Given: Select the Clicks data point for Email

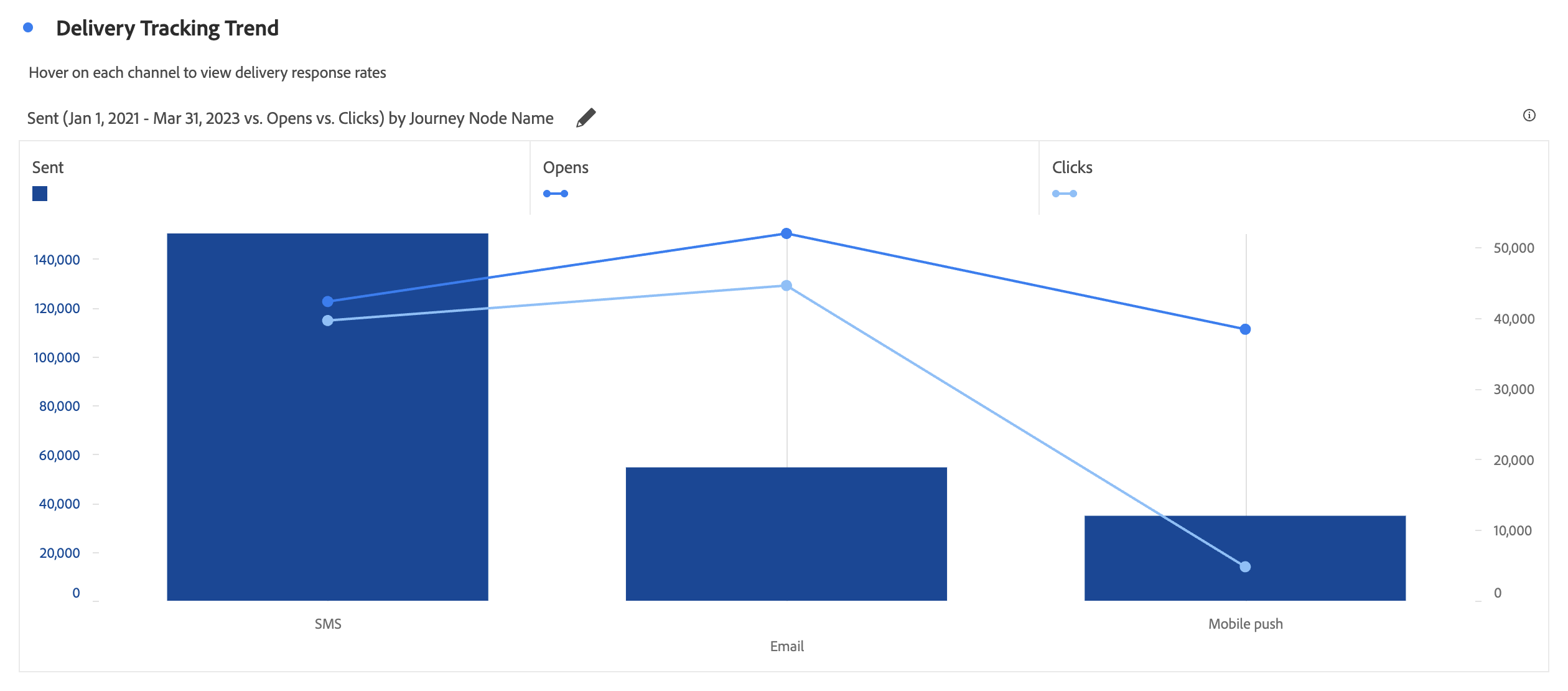Looking at the screenshot, I should tap(786, 286).
